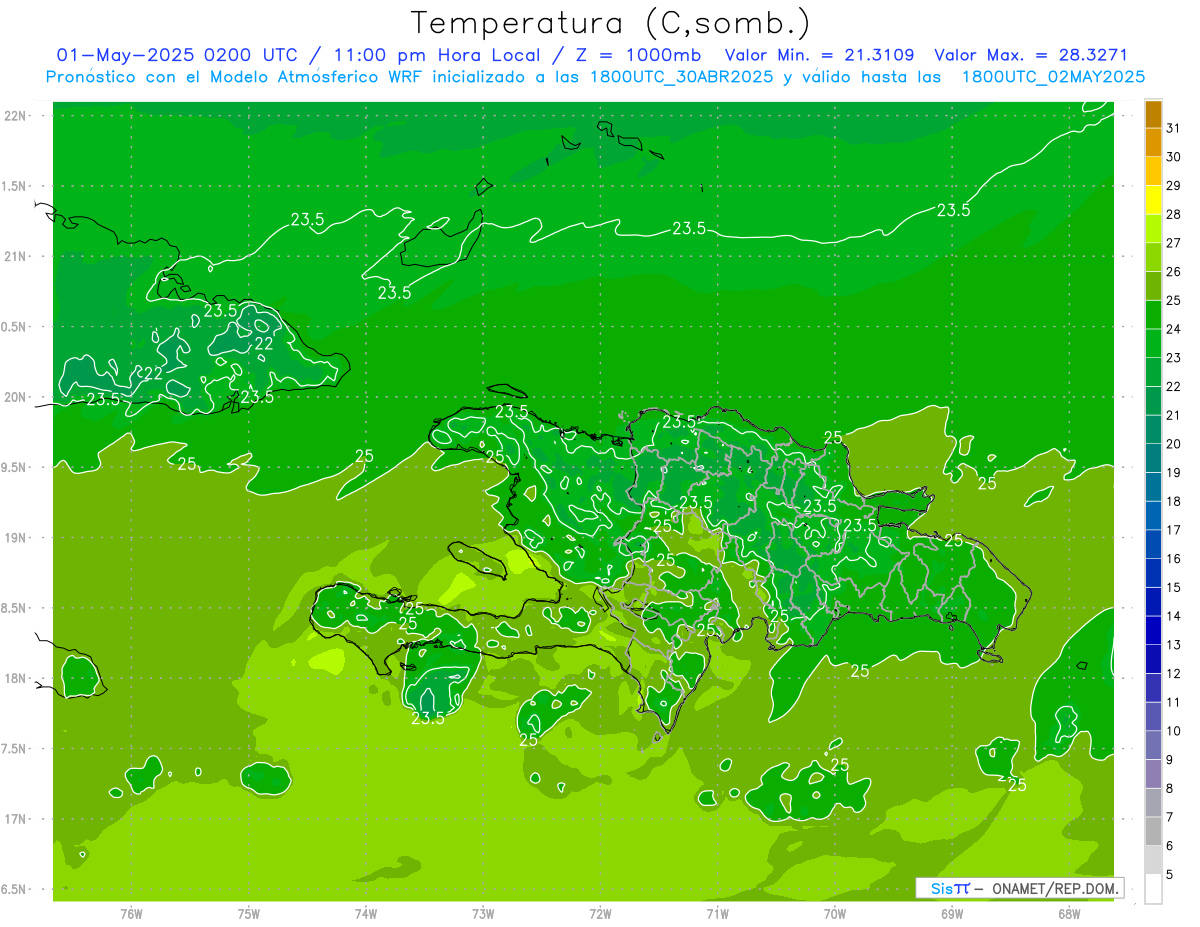Click the '76W' longitude axis label

(x=131, y=913)
